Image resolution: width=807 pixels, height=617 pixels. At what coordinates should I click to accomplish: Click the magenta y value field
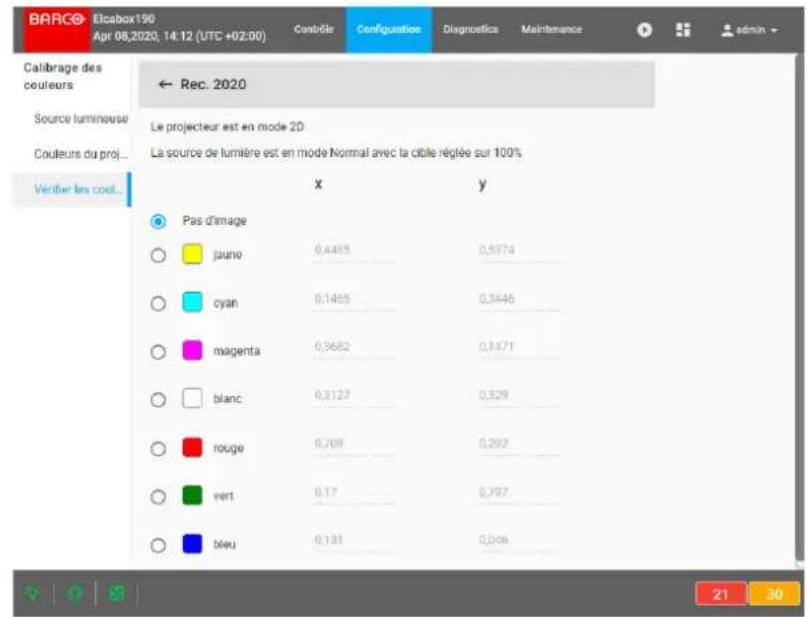pos(519,347)
